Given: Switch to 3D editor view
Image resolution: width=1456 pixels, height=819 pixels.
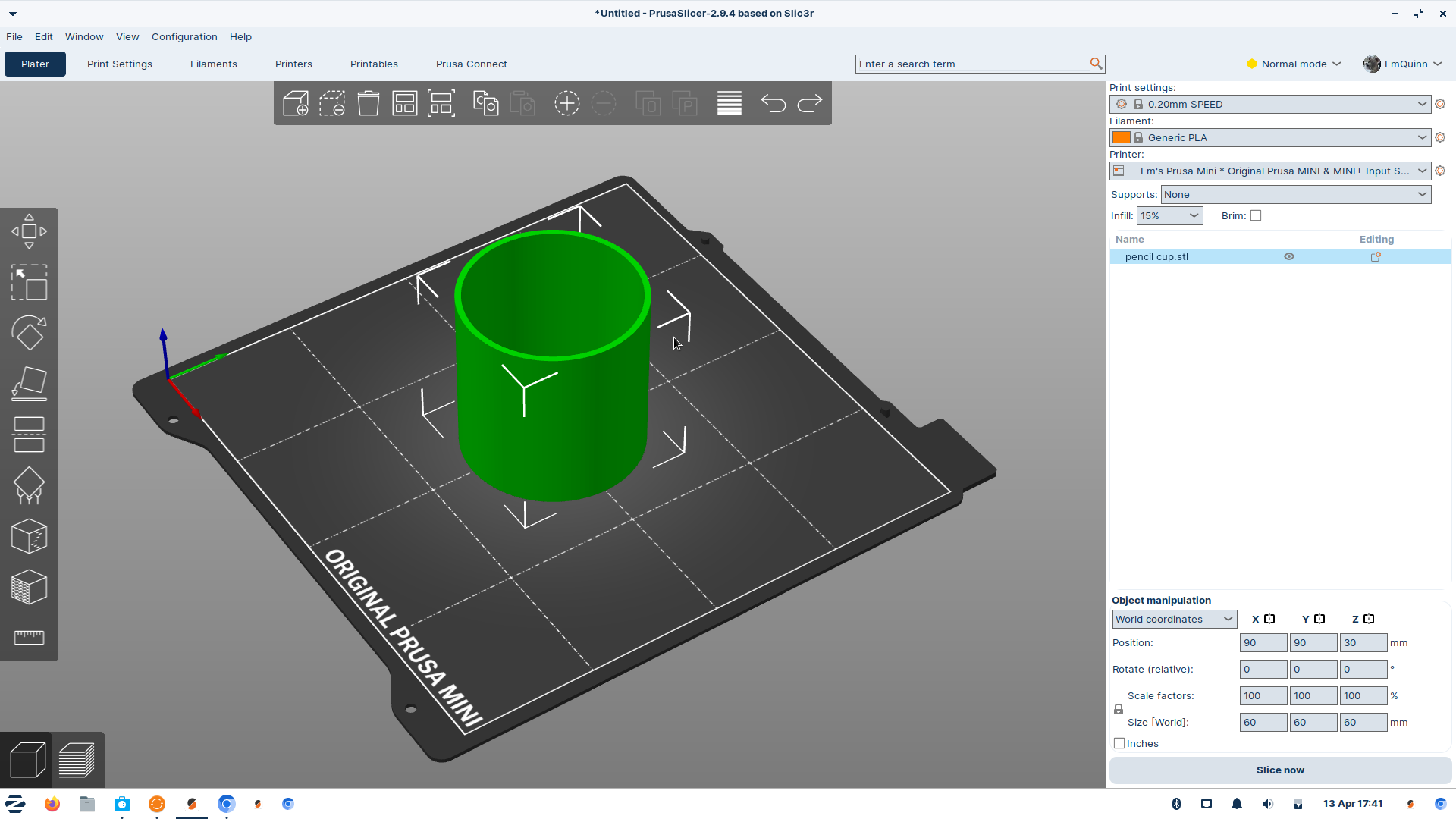Looking at the screenshot, I should click(x=27, y=760).
